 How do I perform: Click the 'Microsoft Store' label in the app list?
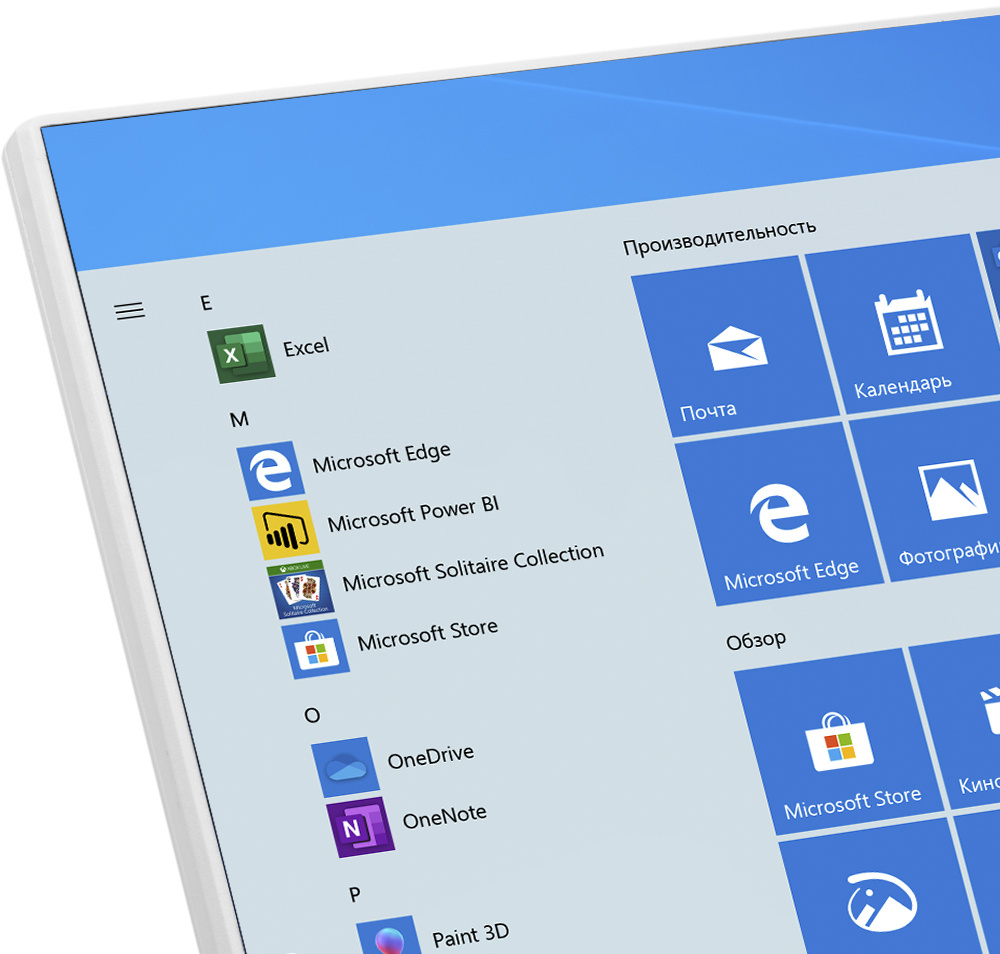click(x=427, y=635)
